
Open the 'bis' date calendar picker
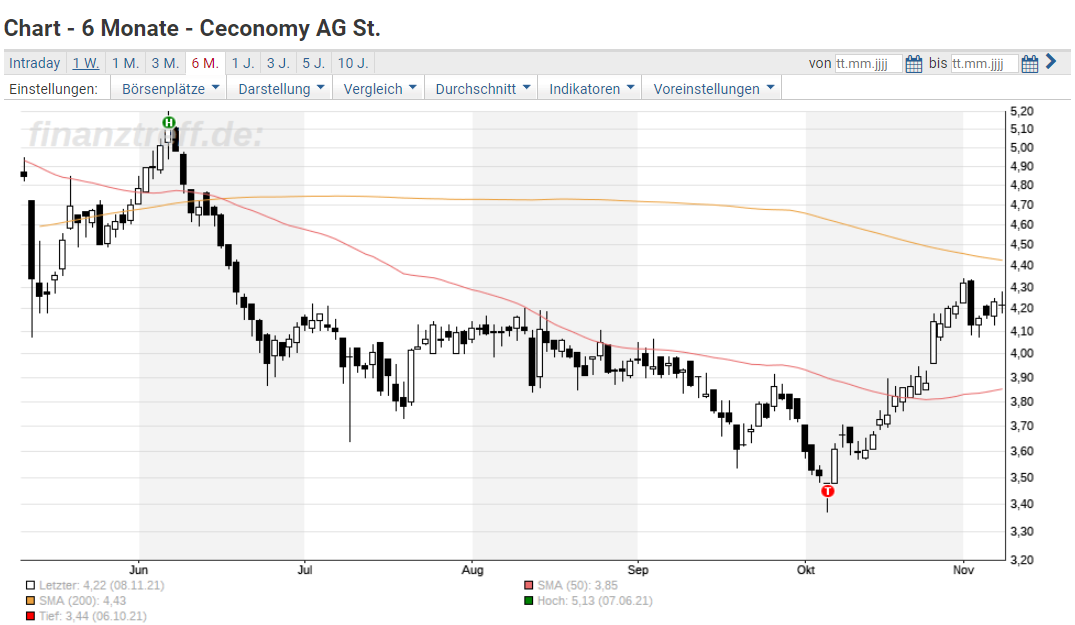(1030, 64)
